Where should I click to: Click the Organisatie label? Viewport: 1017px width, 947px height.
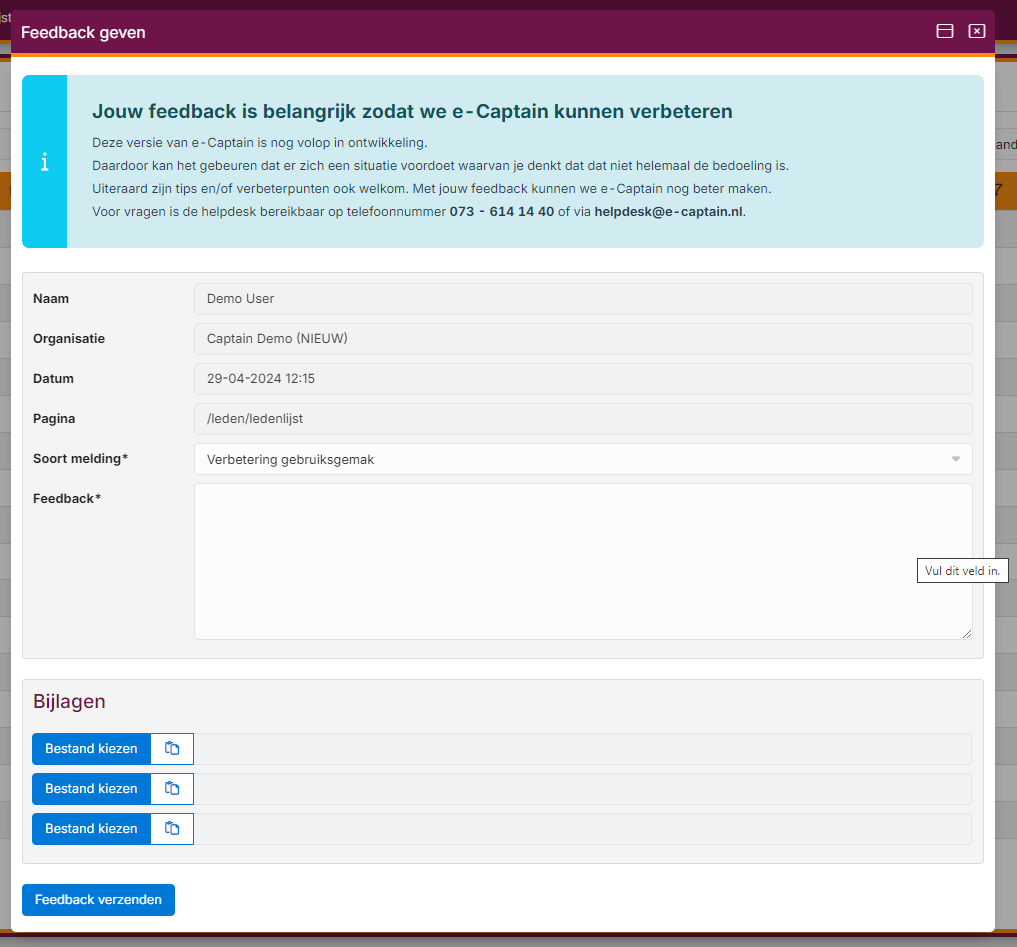(x=69, y=339)
